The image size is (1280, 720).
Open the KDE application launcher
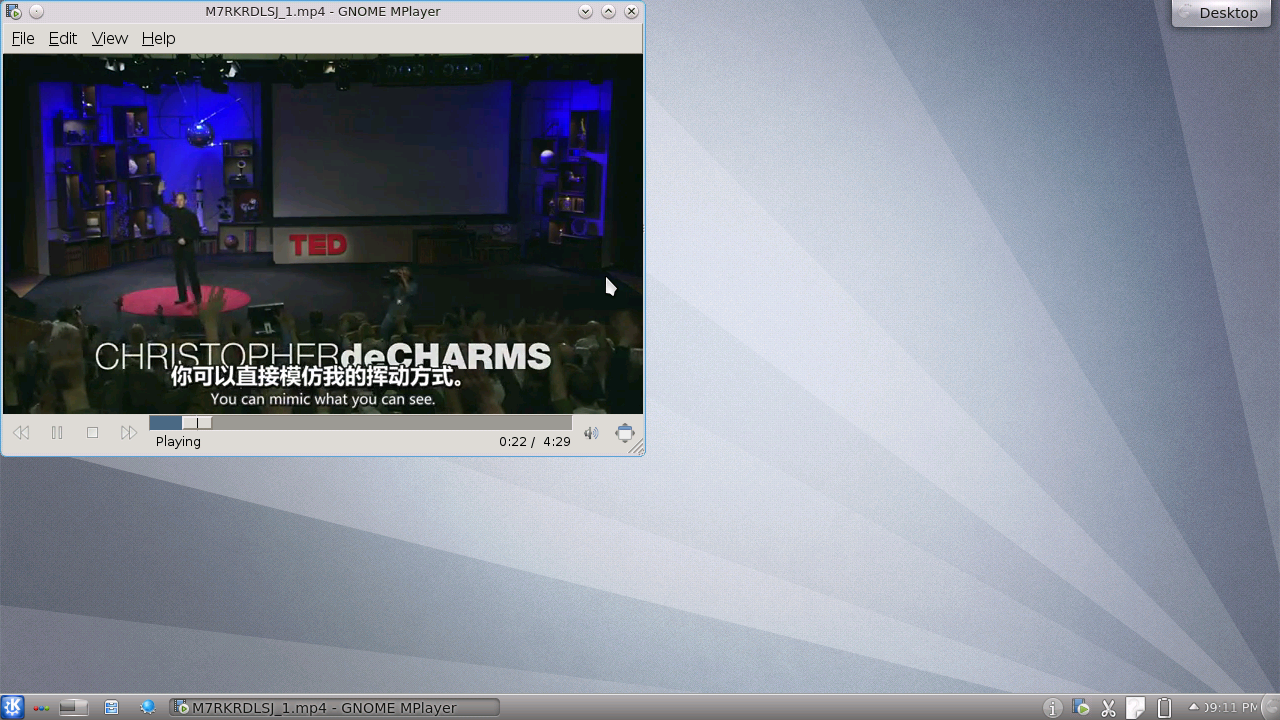pyautogui.click(x=12, y=707)
